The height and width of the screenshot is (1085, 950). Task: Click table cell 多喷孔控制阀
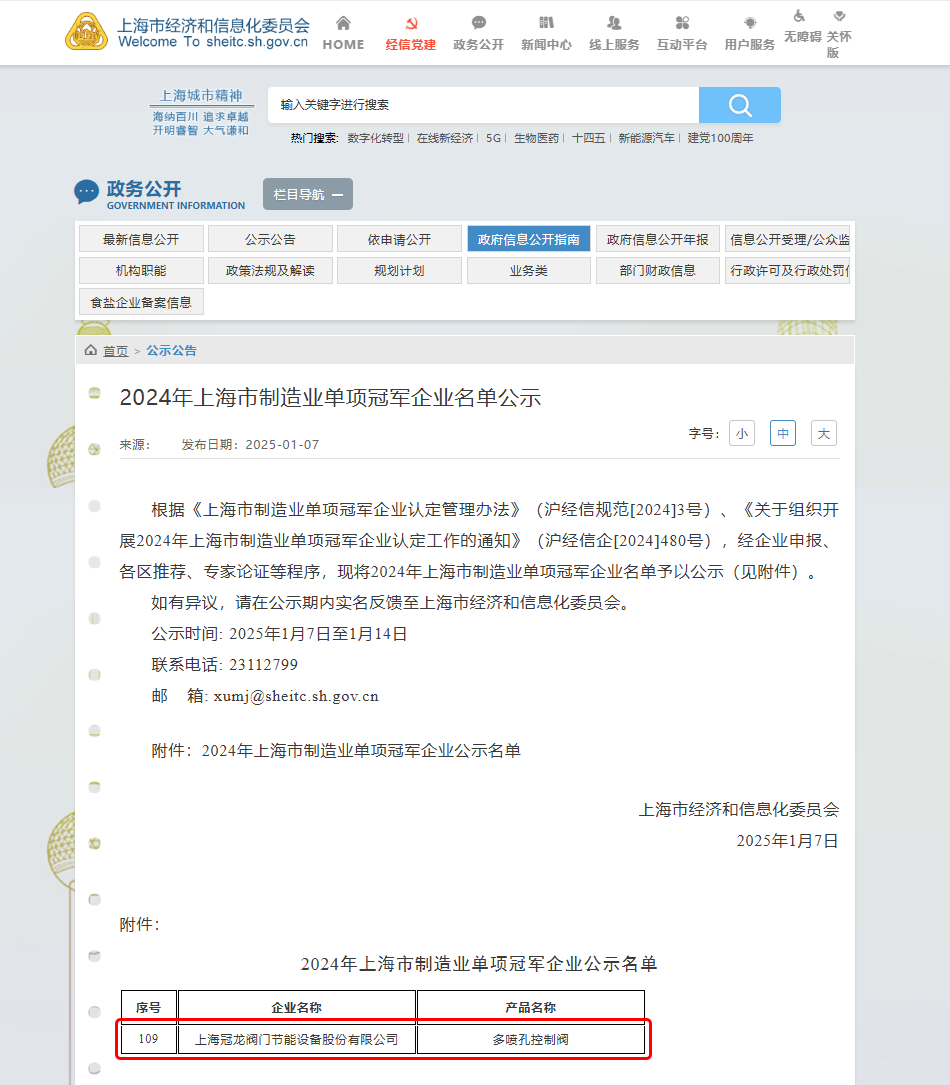pyautogui.click(x=531, y=1039)
